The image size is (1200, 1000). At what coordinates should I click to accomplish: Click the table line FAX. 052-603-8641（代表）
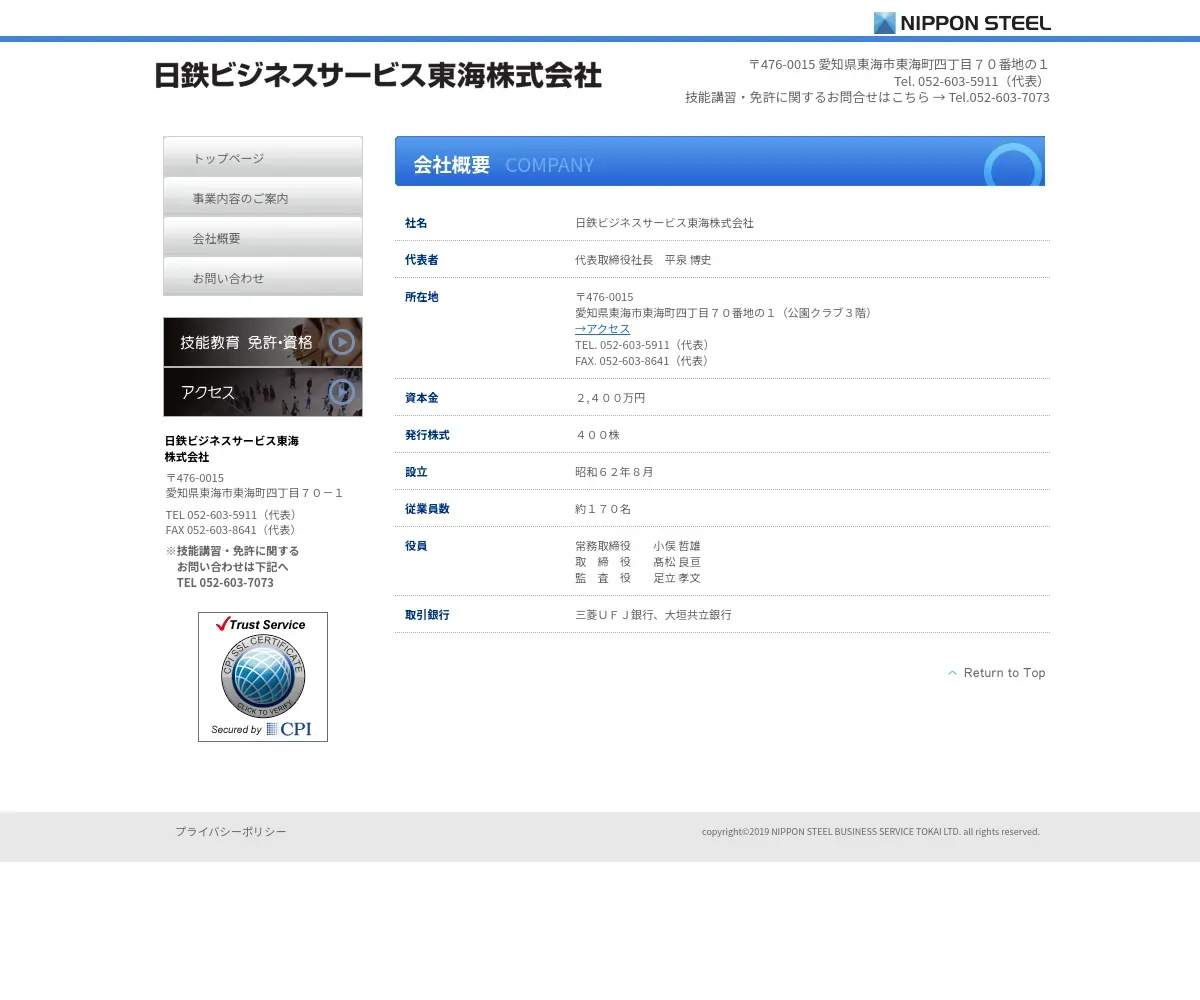[x=644, y=361]
